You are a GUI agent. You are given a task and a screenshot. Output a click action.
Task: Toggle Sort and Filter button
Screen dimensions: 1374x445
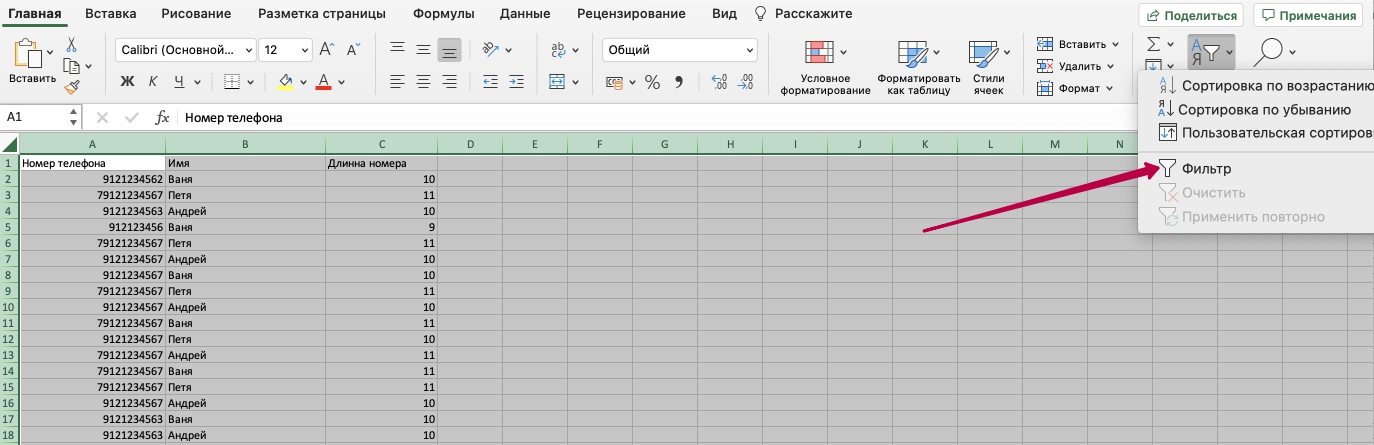coord(1211,52)
